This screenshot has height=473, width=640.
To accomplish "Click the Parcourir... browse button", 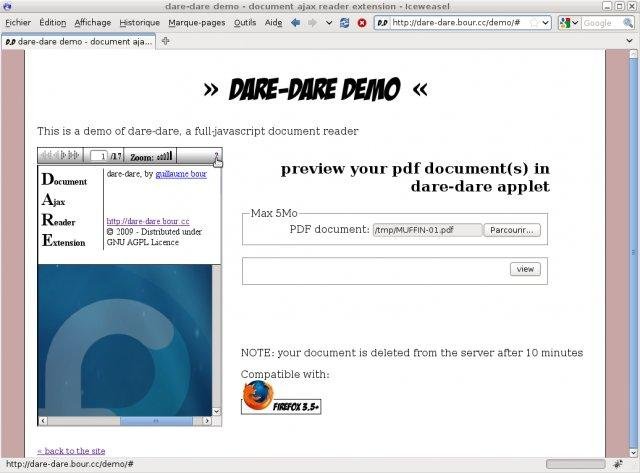I will (512, 230).
